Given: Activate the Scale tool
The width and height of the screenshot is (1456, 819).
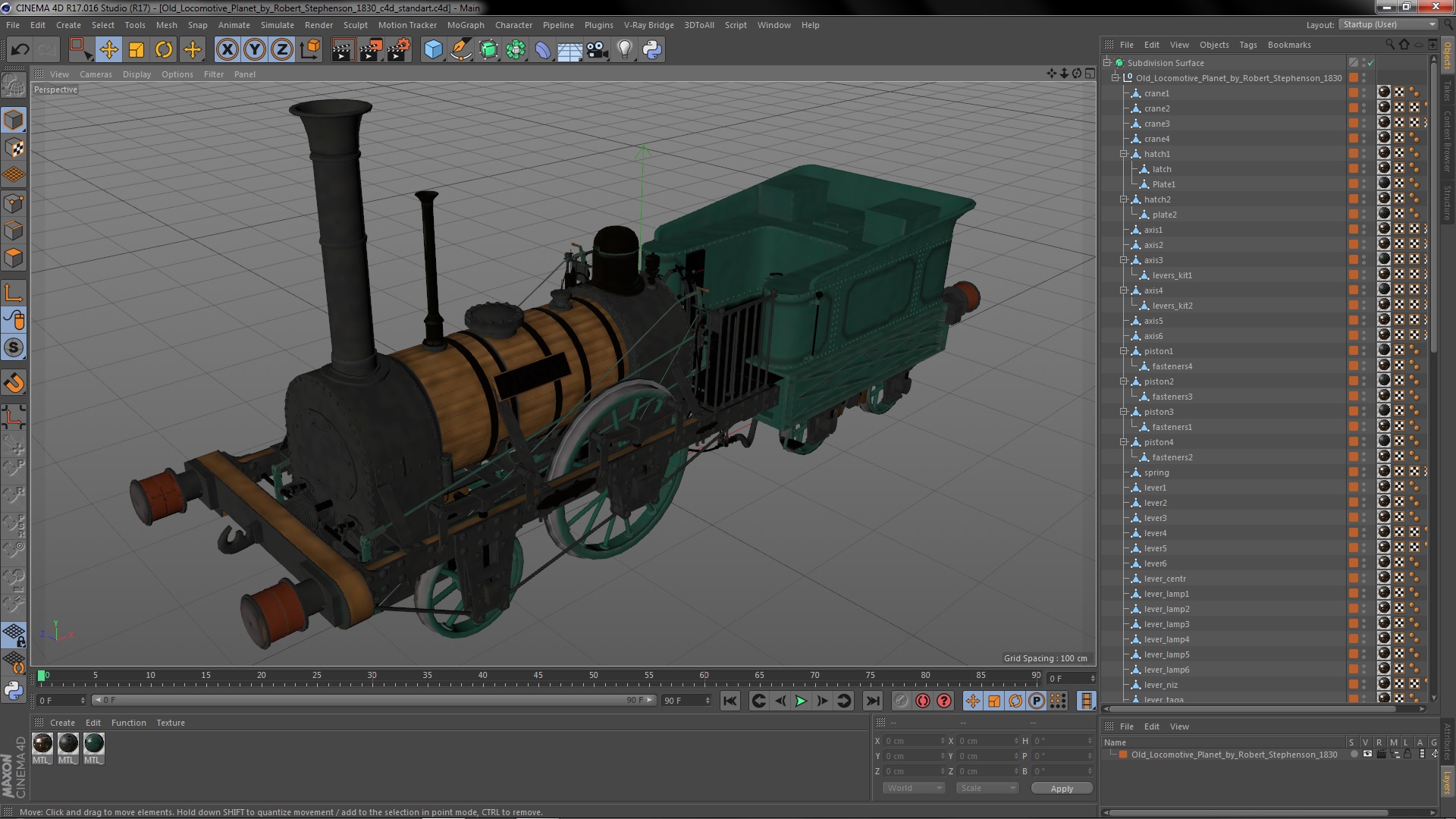Looking at the screenshot, I should click(136, 50).
